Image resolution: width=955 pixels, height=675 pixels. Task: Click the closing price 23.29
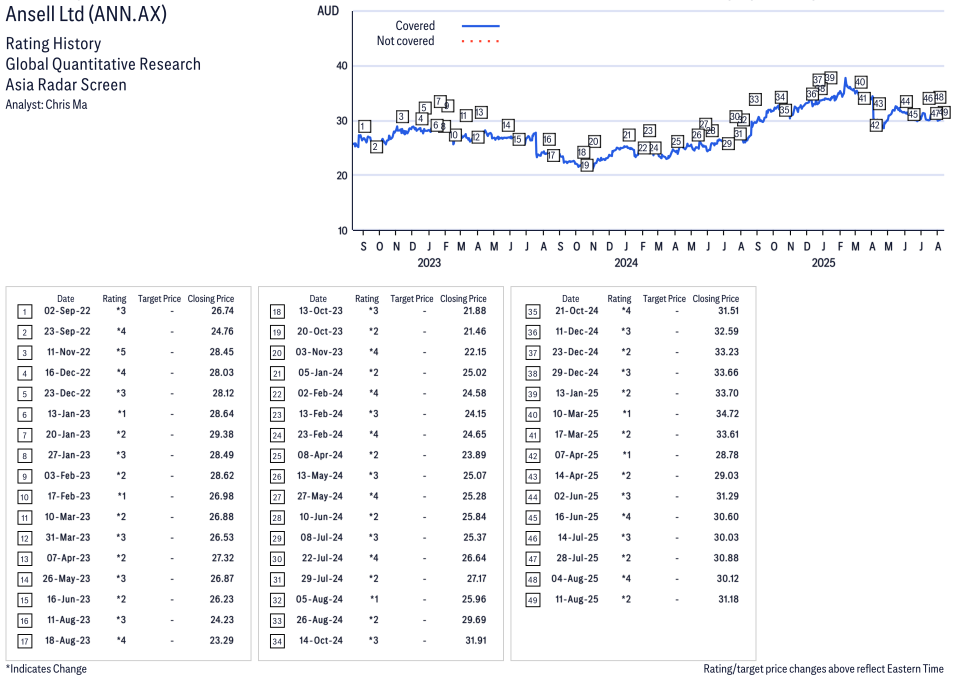point(222,640)
